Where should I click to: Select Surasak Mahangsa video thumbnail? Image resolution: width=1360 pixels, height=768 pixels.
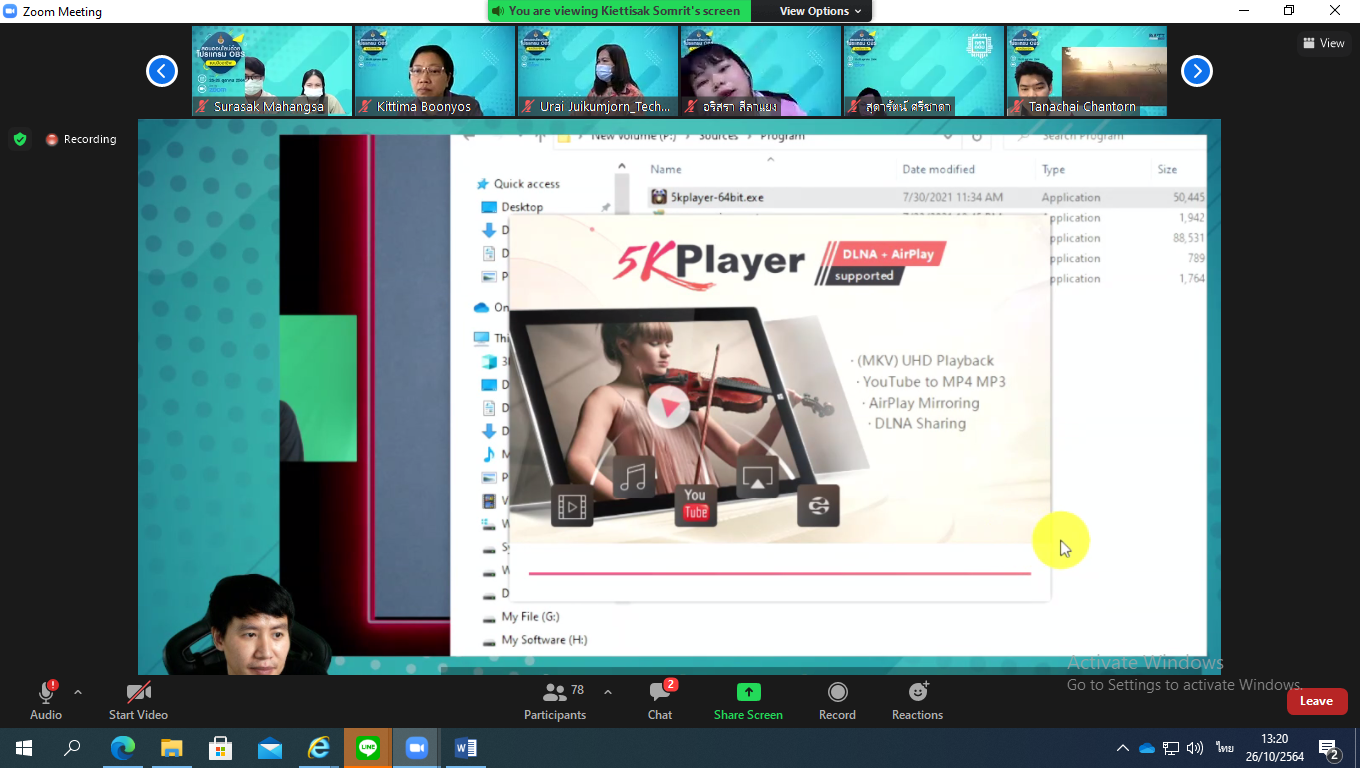272,71
